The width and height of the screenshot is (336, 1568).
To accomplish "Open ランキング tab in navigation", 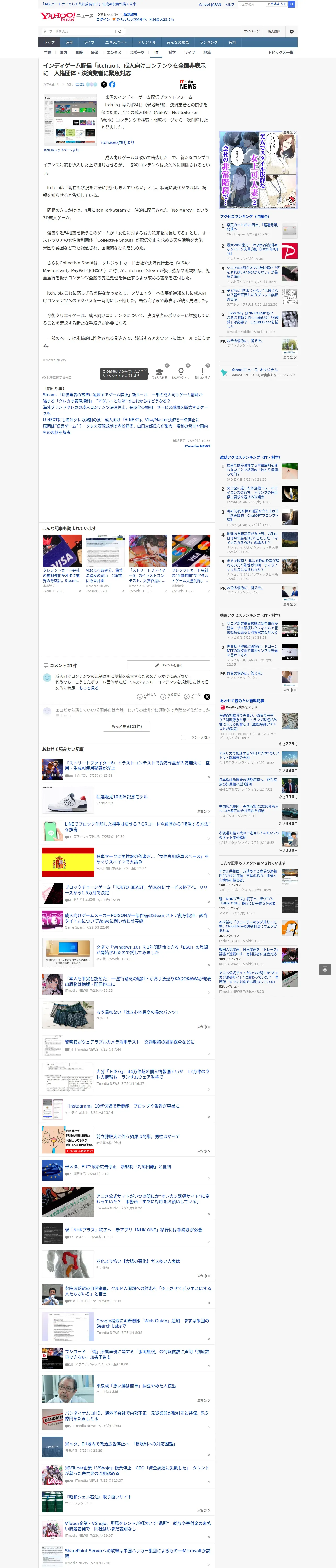I will point(209,43).
